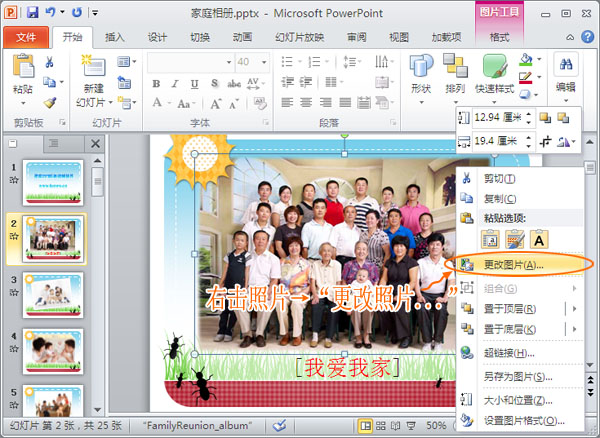Click the Cut scissors icon in ribbon
This screenshot has height=438, width=600.
click(x=49, y=62)
